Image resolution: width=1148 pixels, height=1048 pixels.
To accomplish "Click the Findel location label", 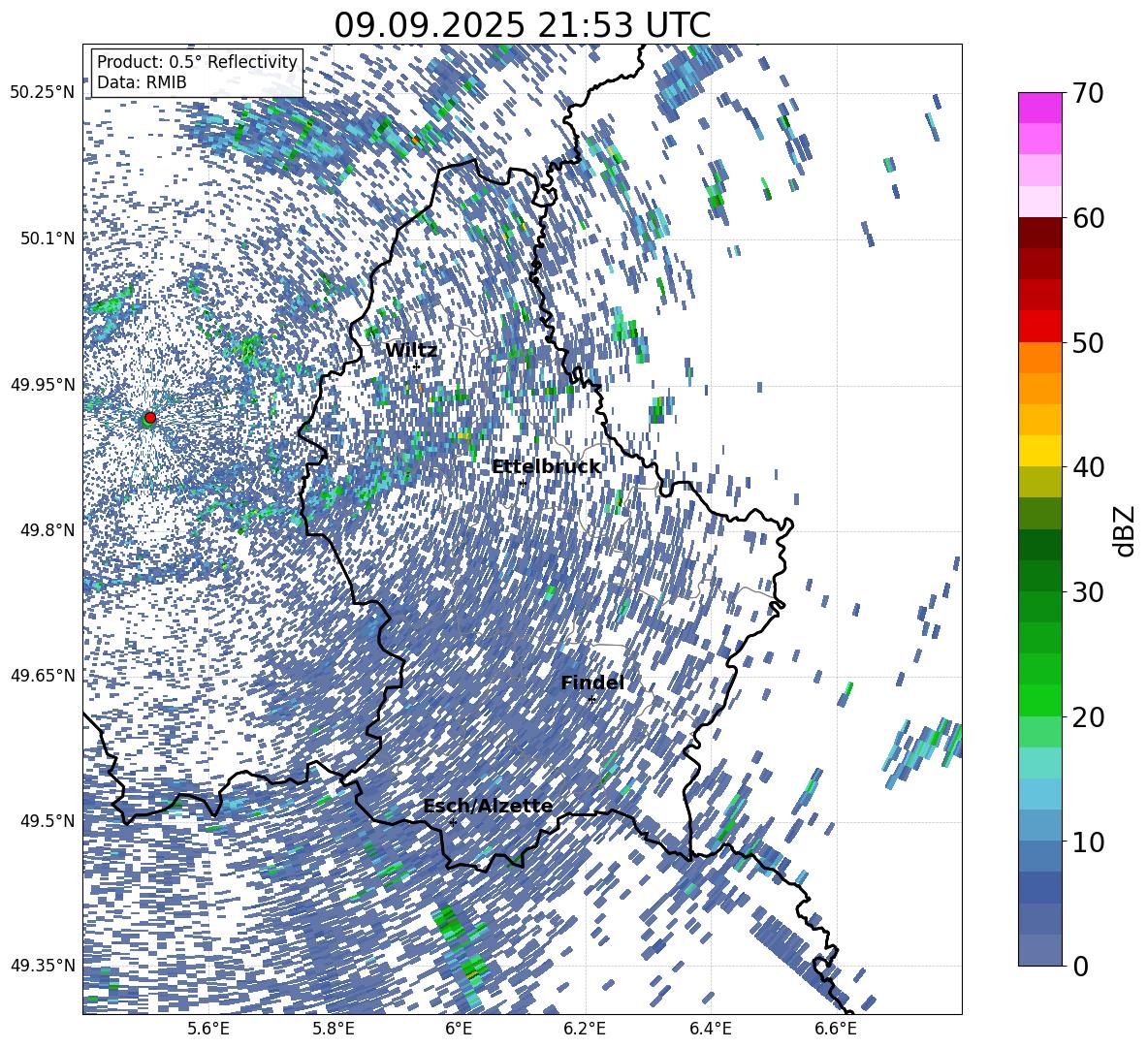I will tap(592, 683).
